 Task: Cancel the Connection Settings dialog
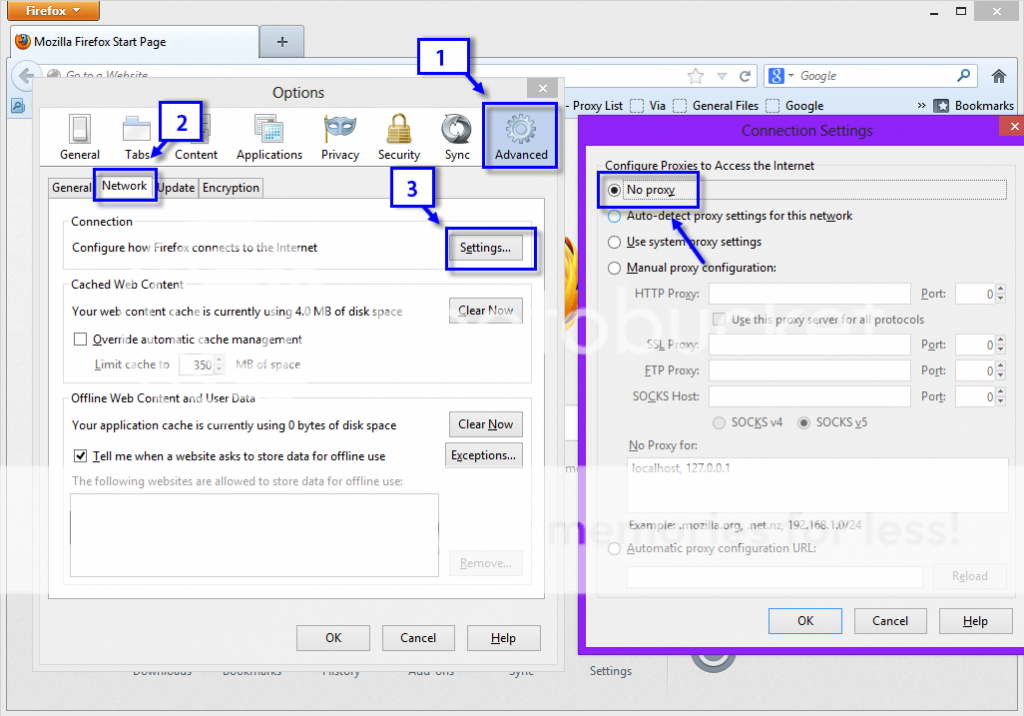tap(890, 621)
